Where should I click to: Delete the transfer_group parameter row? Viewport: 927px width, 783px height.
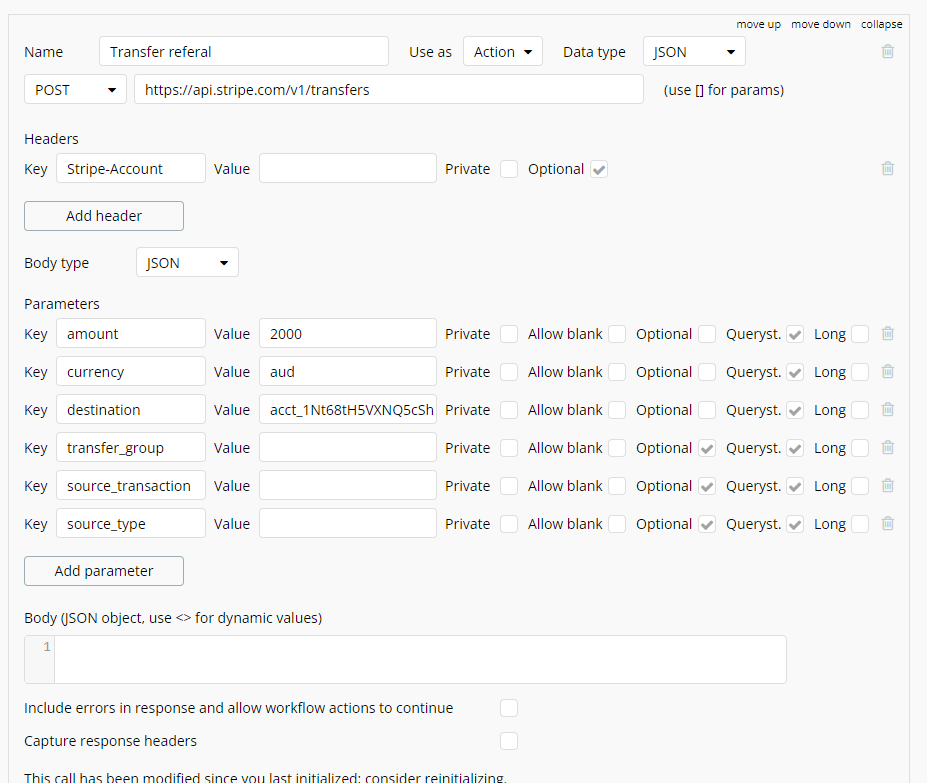pos(887,448)
